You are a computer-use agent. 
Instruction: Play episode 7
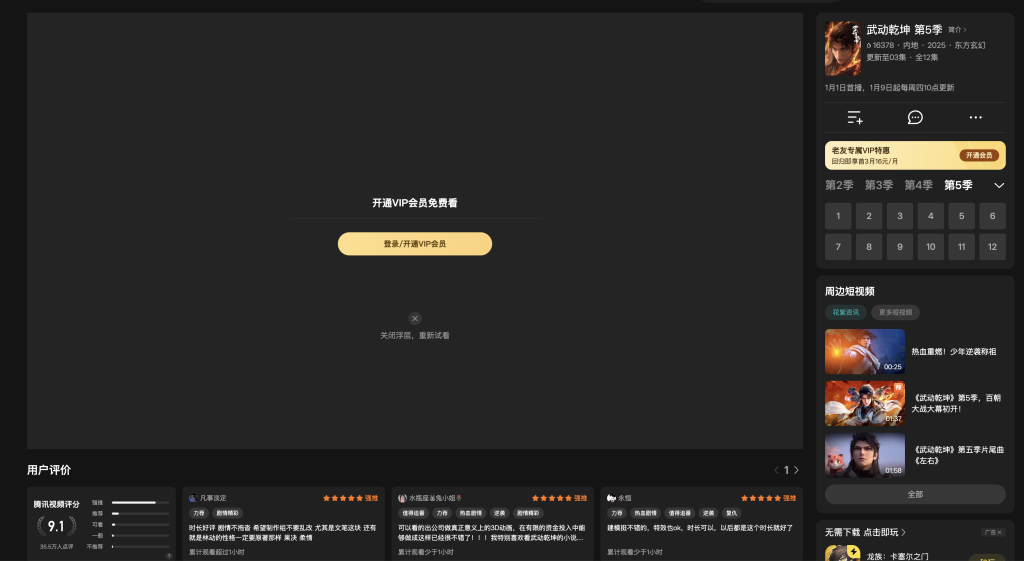click(x=838, y=247)
